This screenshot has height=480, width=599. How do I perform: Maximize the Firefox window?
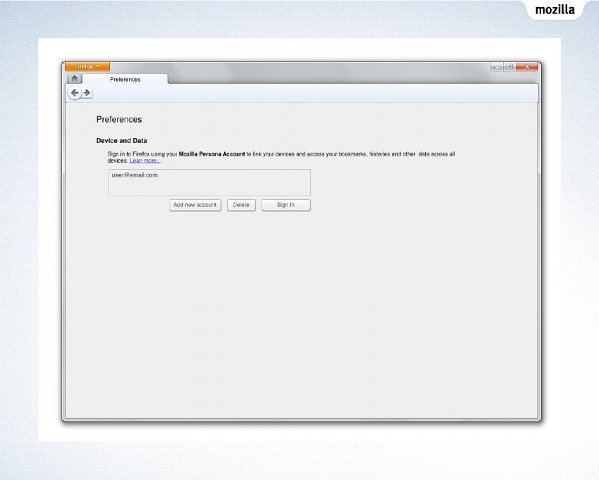(x=510, y=67)
